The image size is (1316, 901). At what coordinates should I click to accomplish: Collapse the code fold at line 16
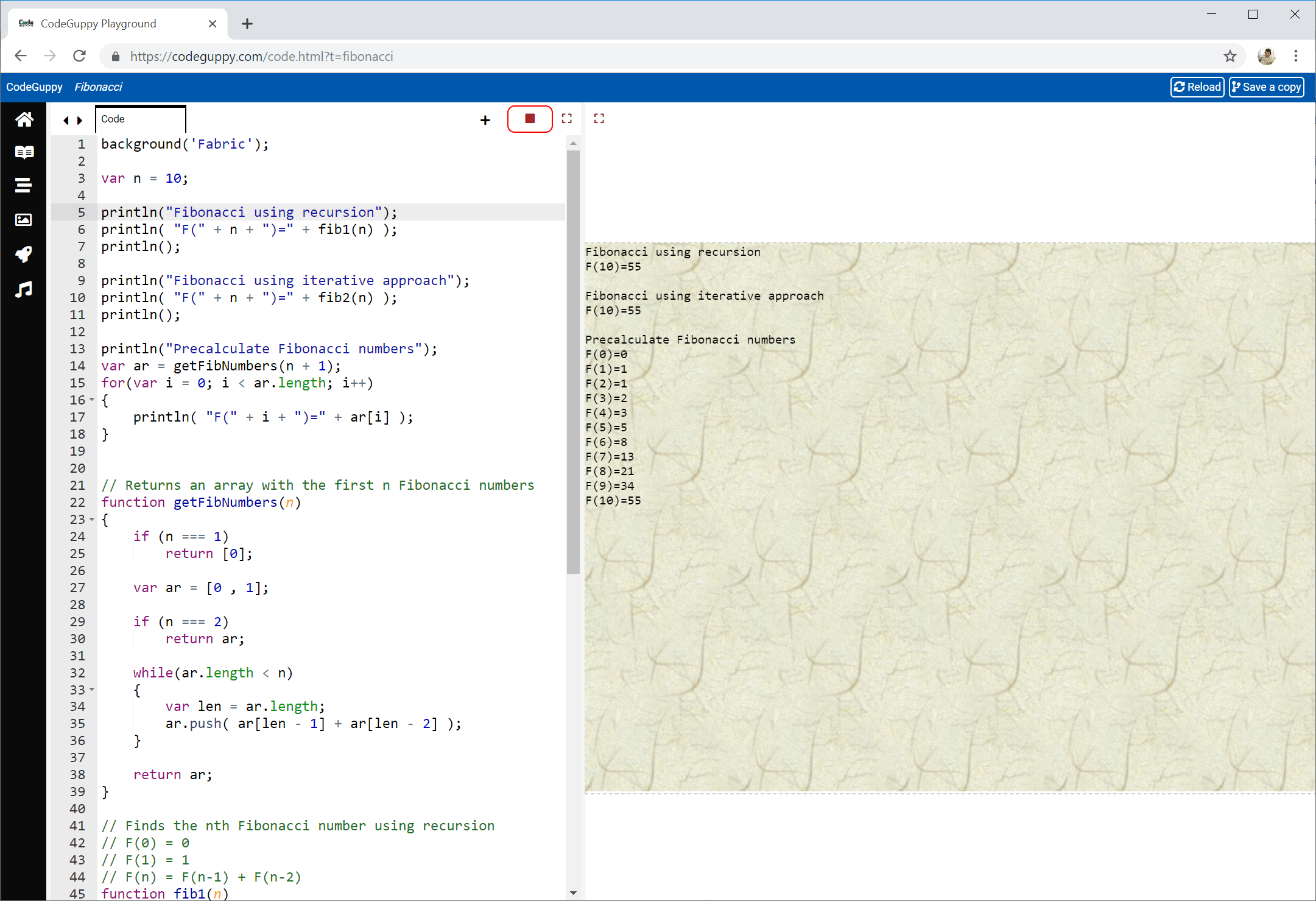coord(92,400)
